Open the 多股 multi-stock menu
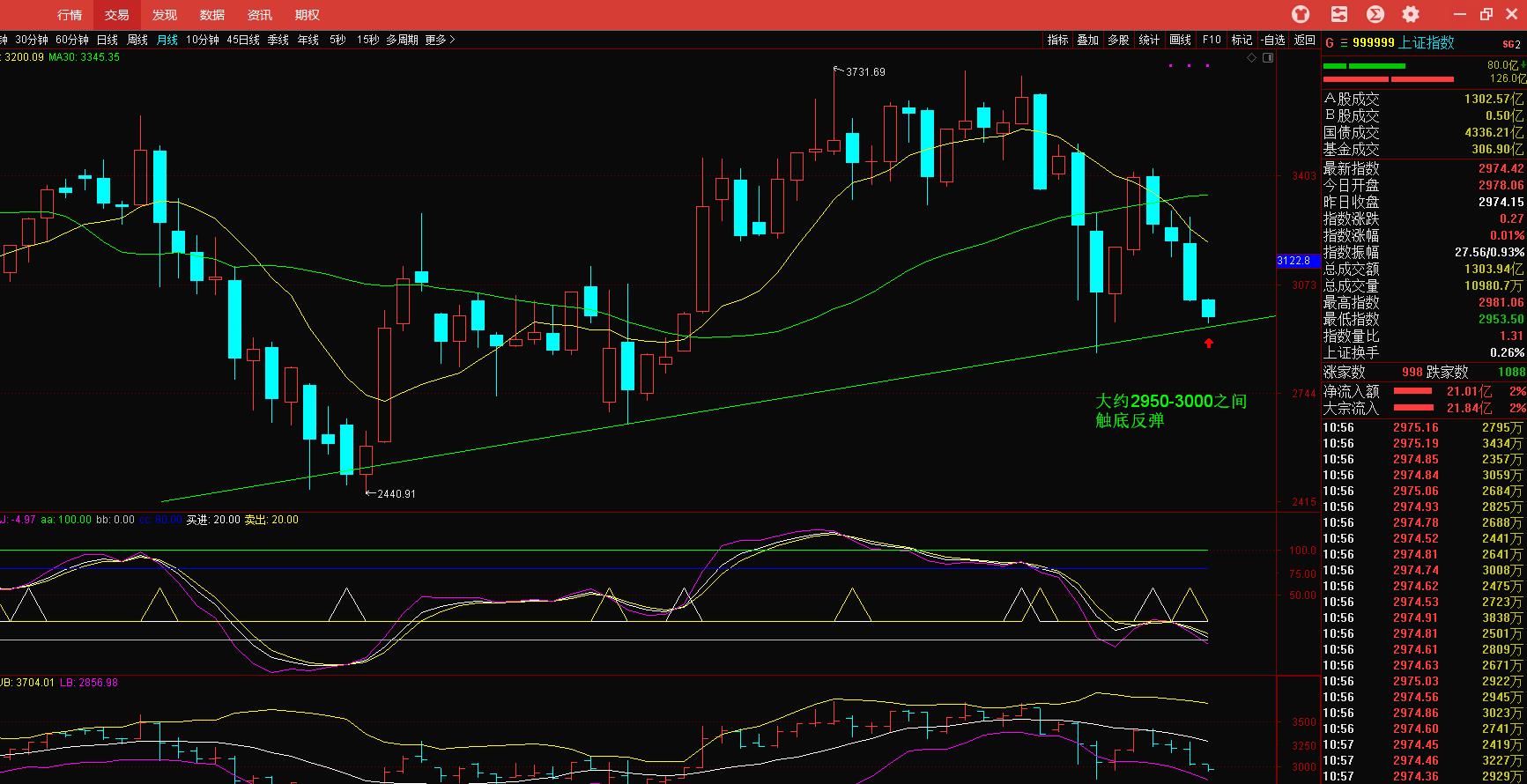The height and width of the screenshot is (784, 1527). click(1119, 40)
